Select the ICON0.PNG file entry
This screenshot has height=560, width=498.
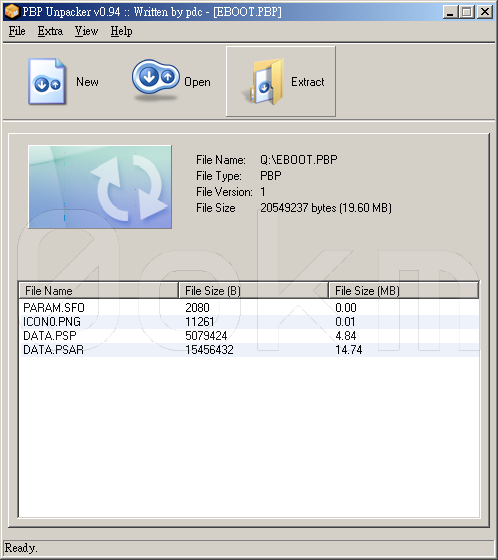[249, 322]
